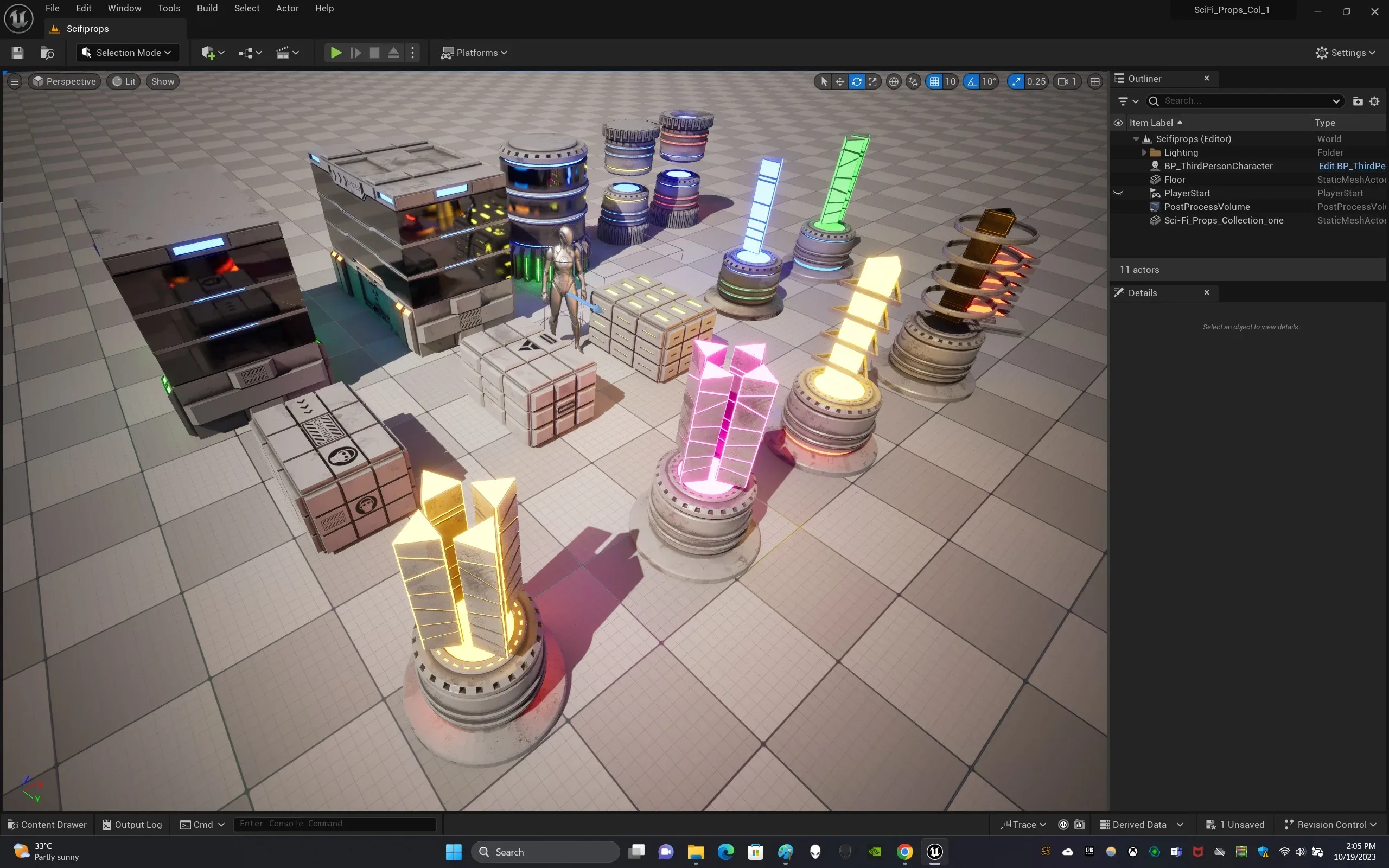Image resolution: width=1389 pixels, height=868 pixels.
Task: Toggle PlayerStart visibility eye icon
Action: 1118,194
